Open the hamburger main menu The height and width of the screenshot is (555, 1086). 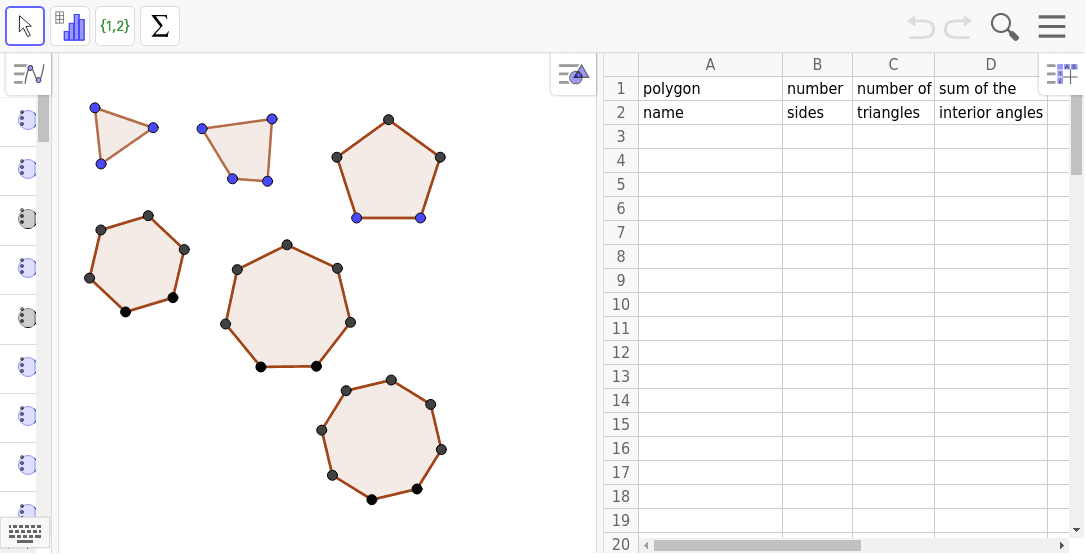(x=1051, y=27)
